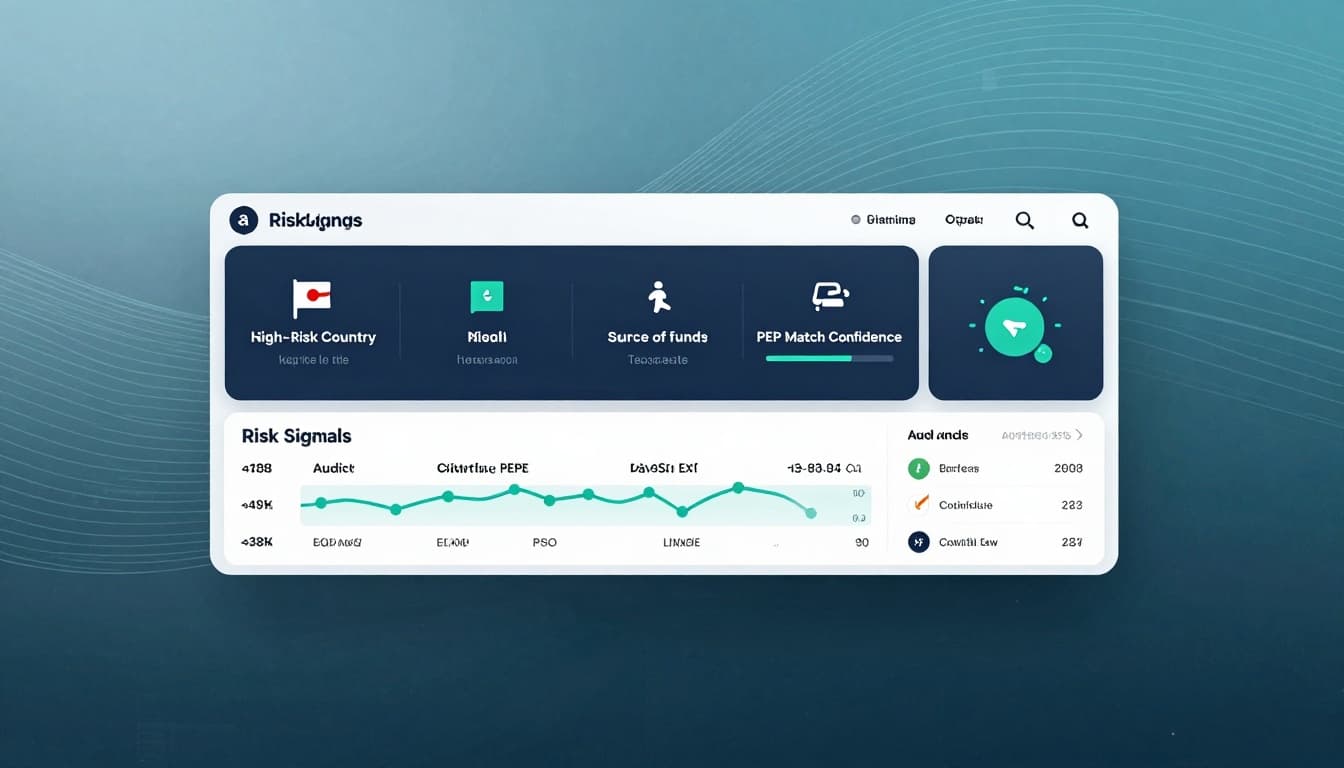Click the green square icon above Mieoll
Viewport: 1344px width, 768px height.
click(x=486, y=296)
